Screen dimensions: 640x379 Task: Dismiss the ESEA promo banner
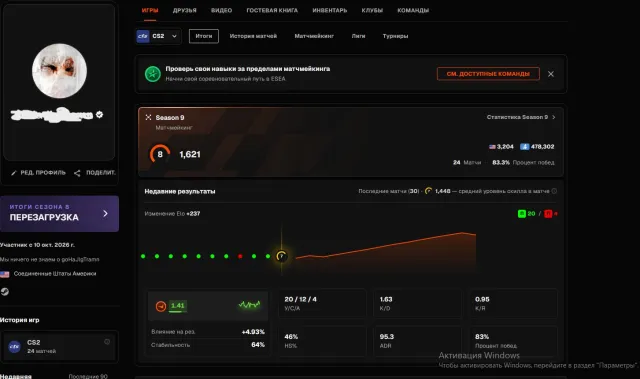pos(551,74)
